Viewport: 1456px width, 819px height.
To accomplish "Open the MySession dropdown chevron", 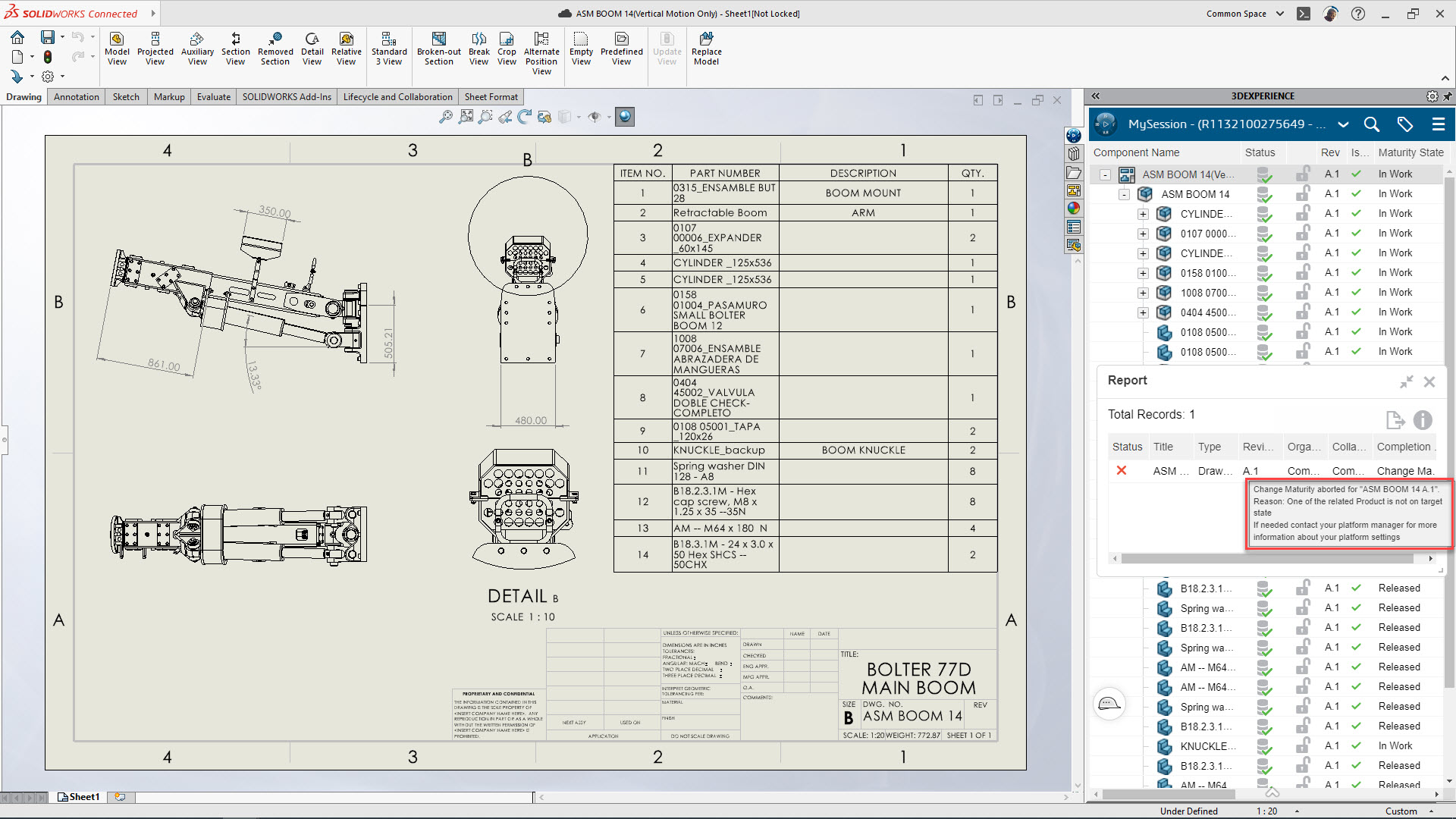I will [x=1343, y=124].
